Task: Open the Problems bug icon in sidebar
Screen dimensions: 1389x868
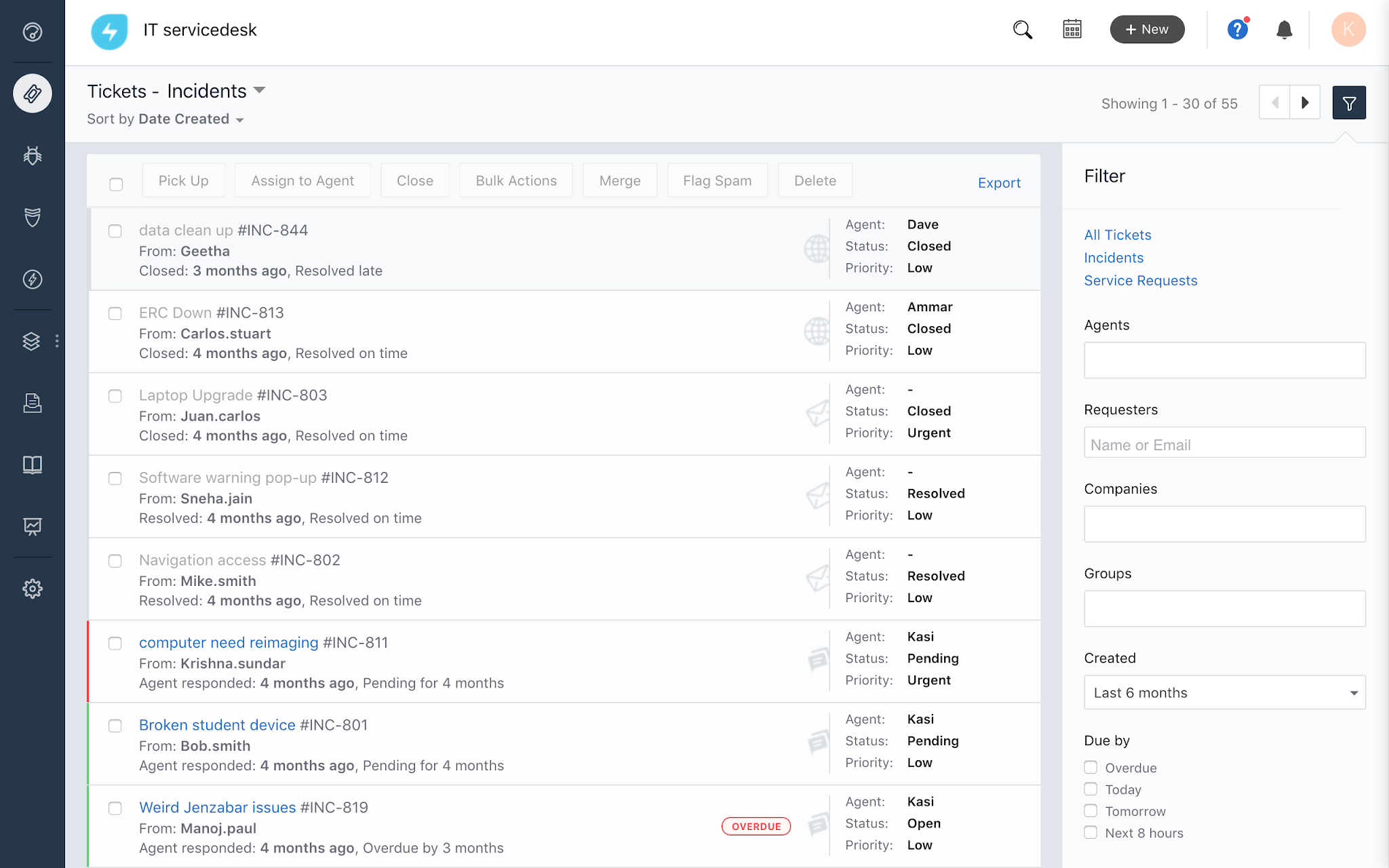Action: [32, 155]
